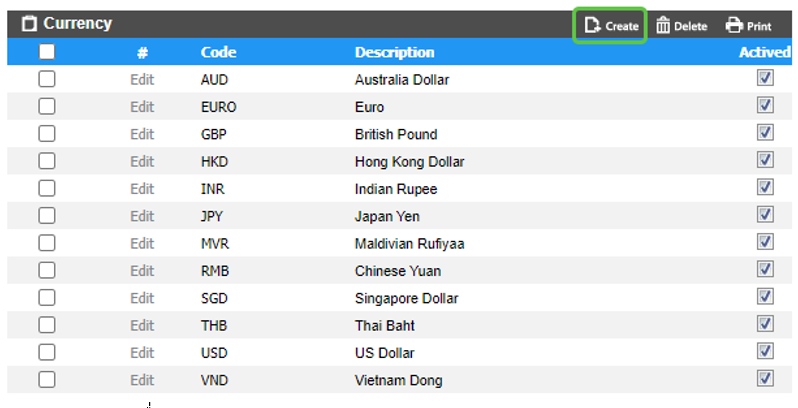
Task: Tick the row checkbox for JPY
Action: coord(47,216)
